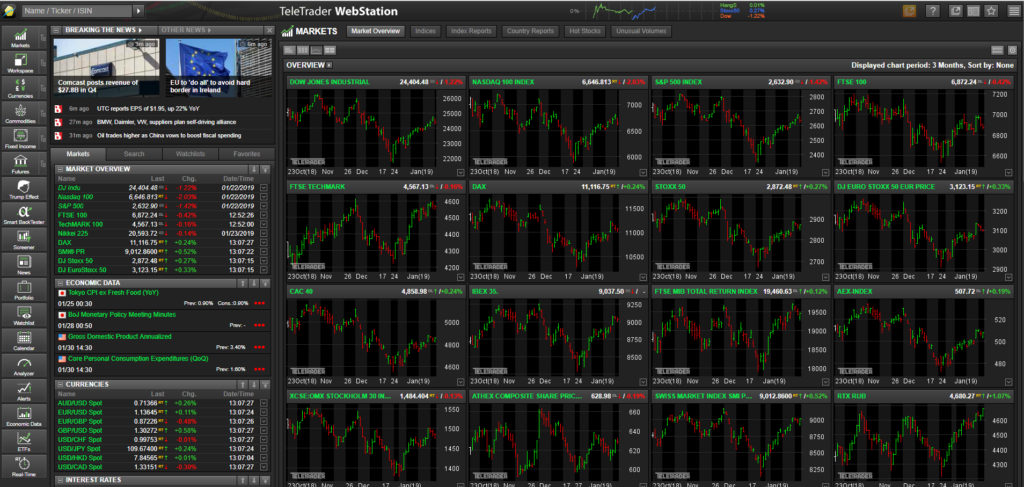Switch to the Country Reports tab
Image resolution: width=1024 pixels, height=487 pixels.
[530, 31]
